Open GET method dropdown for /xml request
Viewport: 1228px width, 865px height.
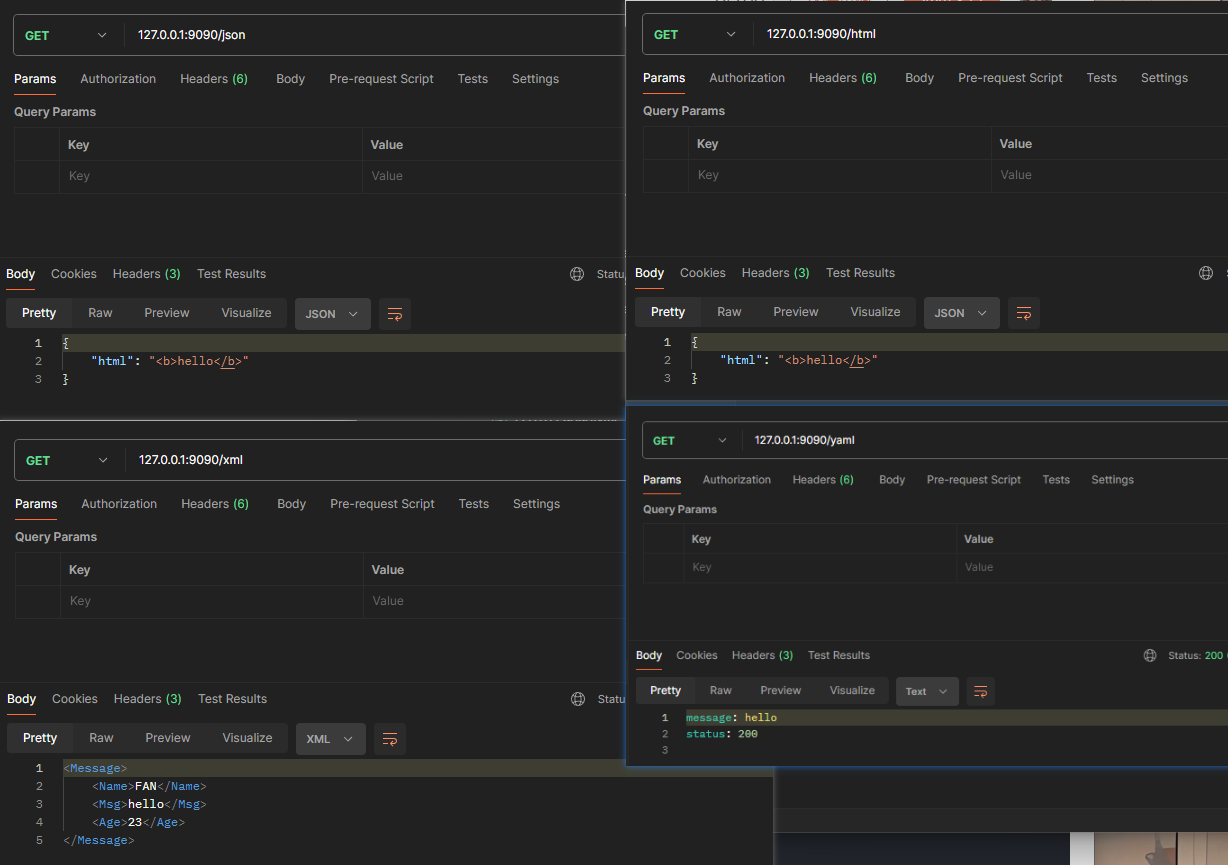(x=67, y=460)
